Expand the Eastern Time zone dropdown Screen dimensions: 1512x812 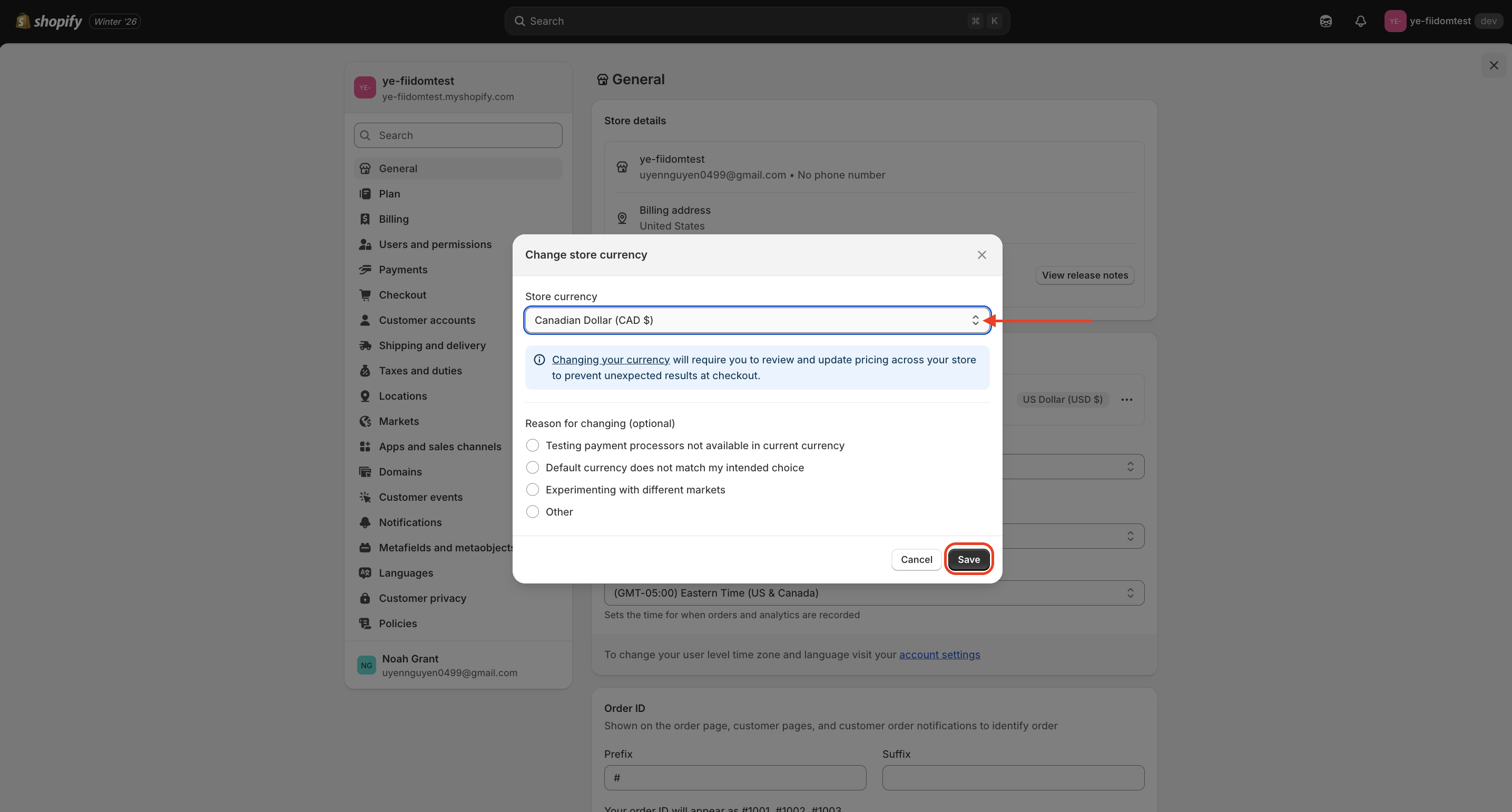[873, 593]
